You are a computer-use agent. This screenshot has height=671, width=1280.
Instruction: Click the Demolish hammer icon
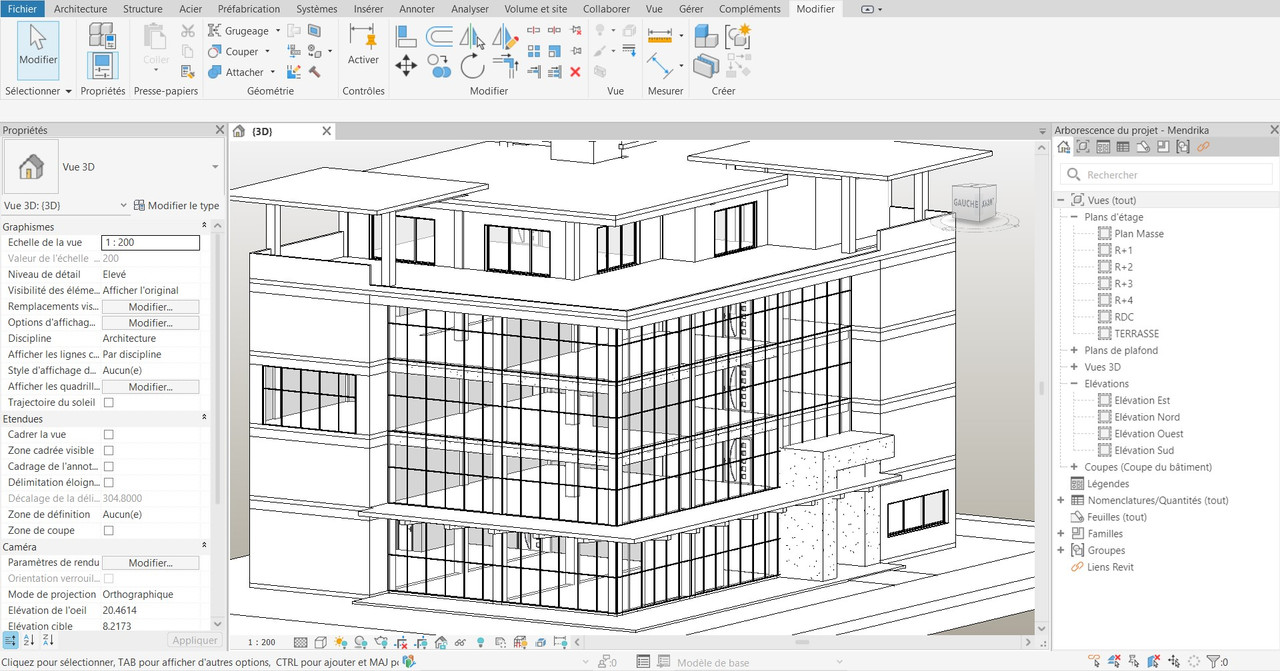(x=314, y=72)
